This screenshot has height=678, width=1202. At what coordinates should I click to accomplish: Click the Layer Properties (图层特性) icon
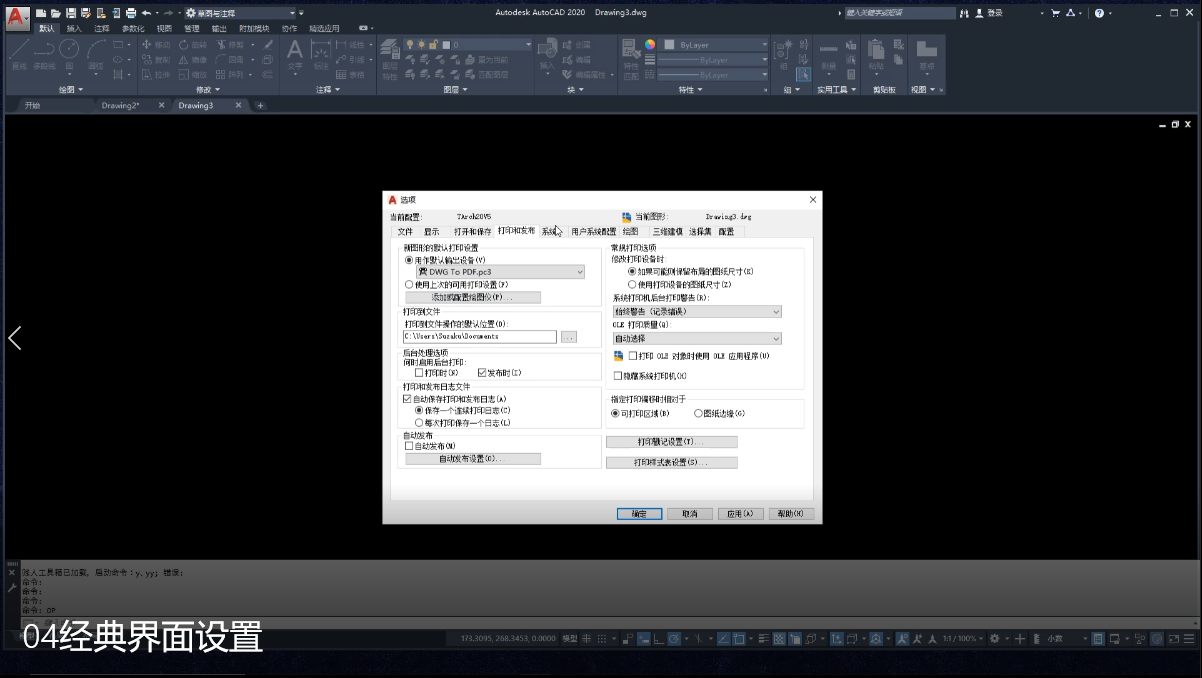click(390, 50)
